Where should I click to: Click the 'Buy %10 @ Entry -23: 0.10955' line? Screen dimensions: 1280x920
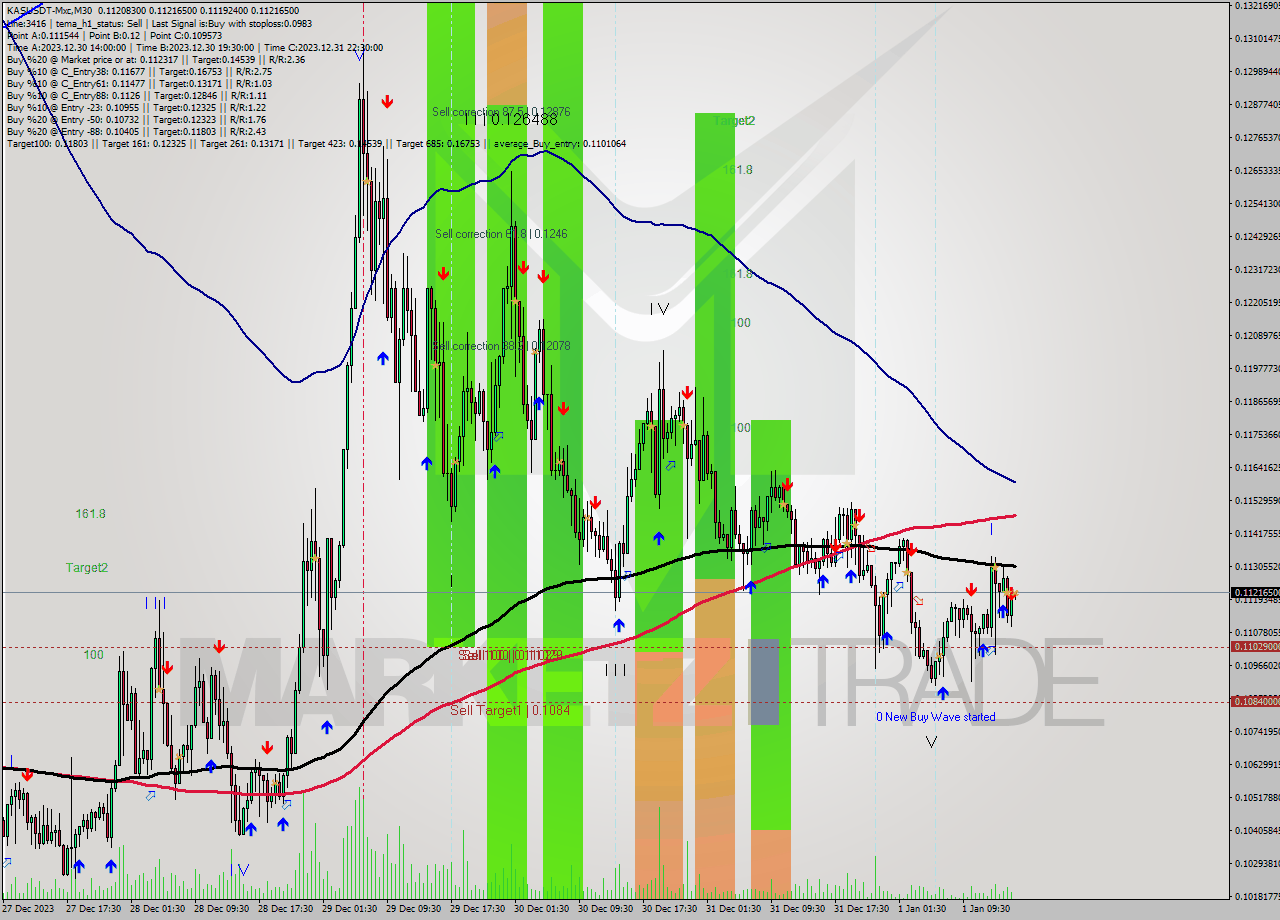(136, 107)
